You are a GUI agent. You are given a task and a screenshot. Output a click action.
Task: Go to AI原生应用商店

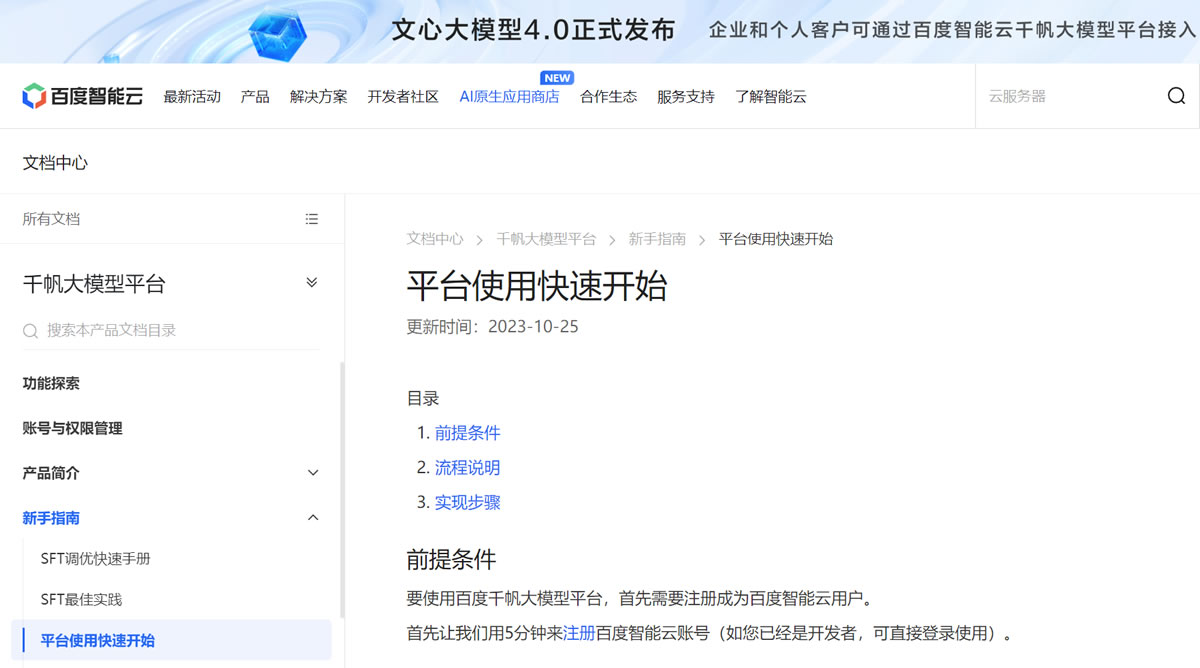[509, 97]
